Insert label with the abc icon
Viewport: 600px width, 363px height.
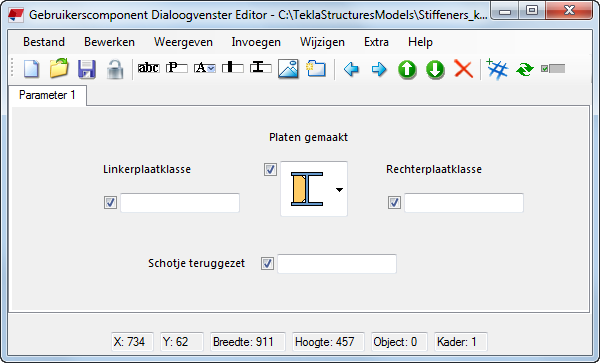click(148, 68)
